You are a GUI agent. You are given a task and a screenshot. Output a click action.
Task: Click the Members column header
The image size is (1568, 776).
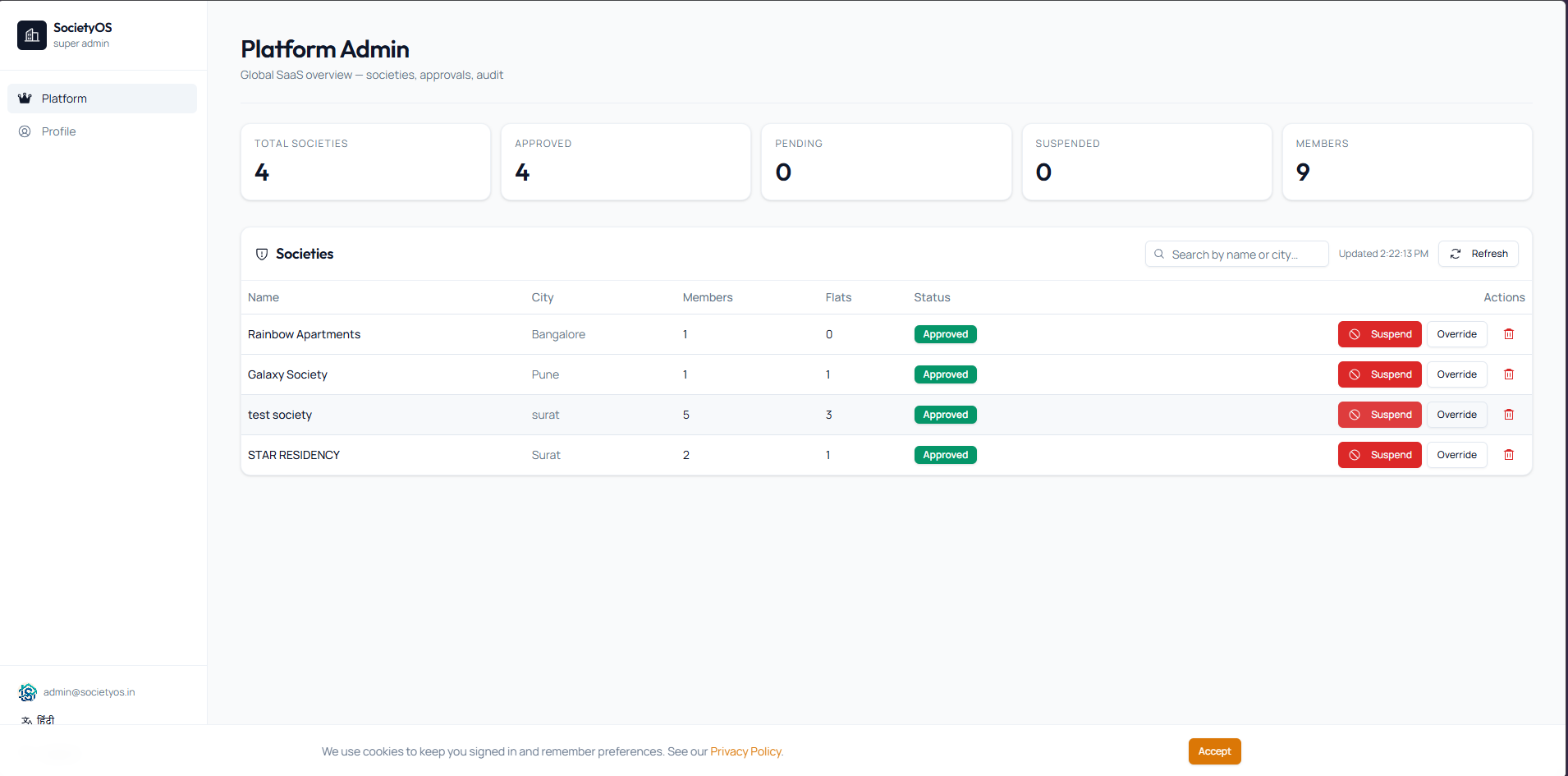pos(708,297)
